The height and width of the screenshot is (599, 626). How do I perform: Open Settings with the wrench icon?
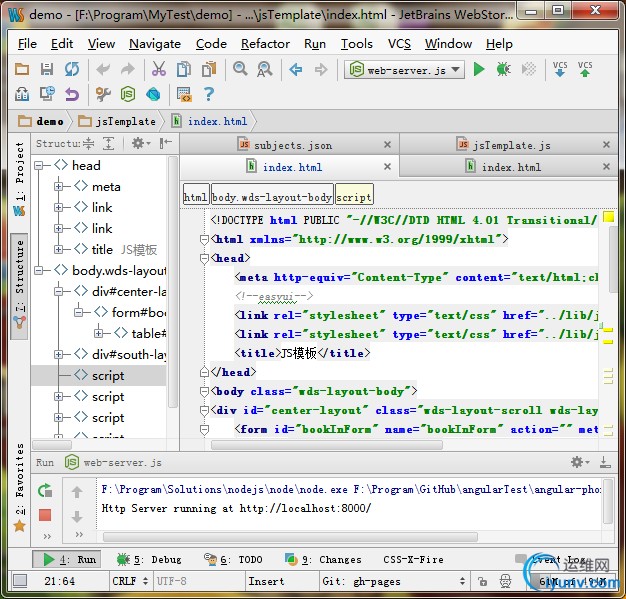(103, 95)
